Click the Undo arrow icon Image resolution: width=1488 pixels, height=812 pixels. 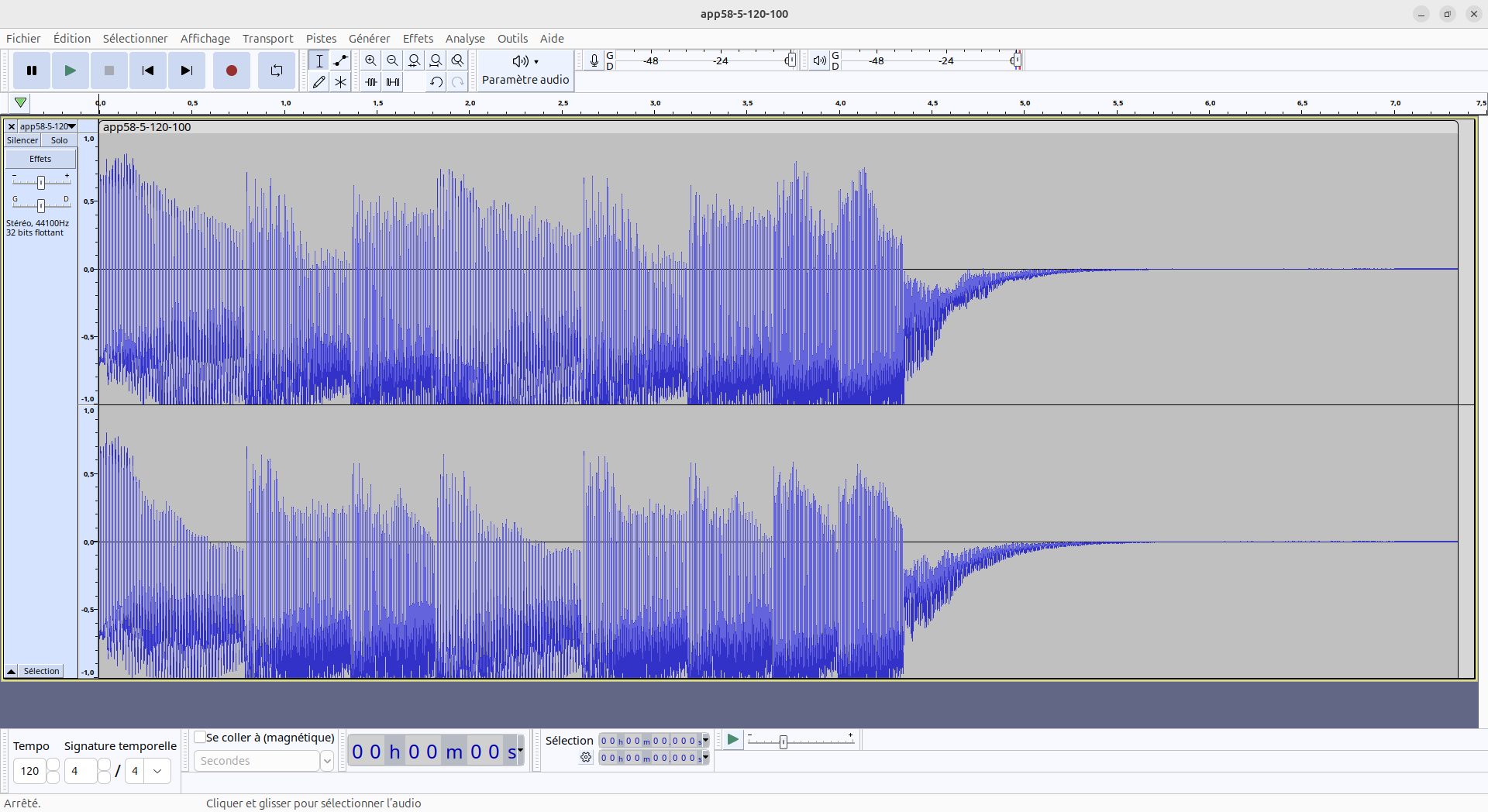point(436,81)
